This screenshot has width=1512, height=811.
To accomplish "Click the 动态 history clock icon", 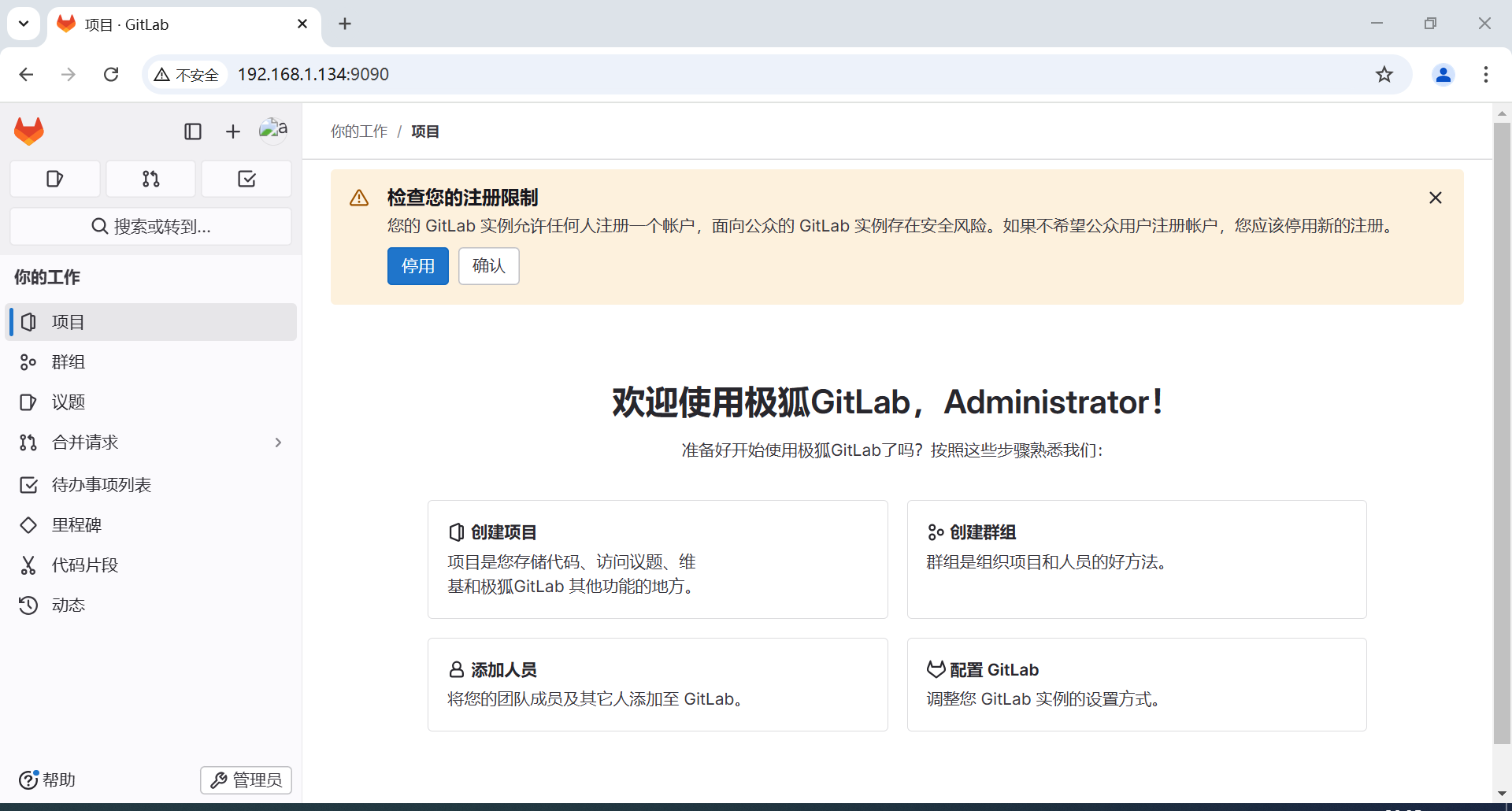I will (28, 605).
